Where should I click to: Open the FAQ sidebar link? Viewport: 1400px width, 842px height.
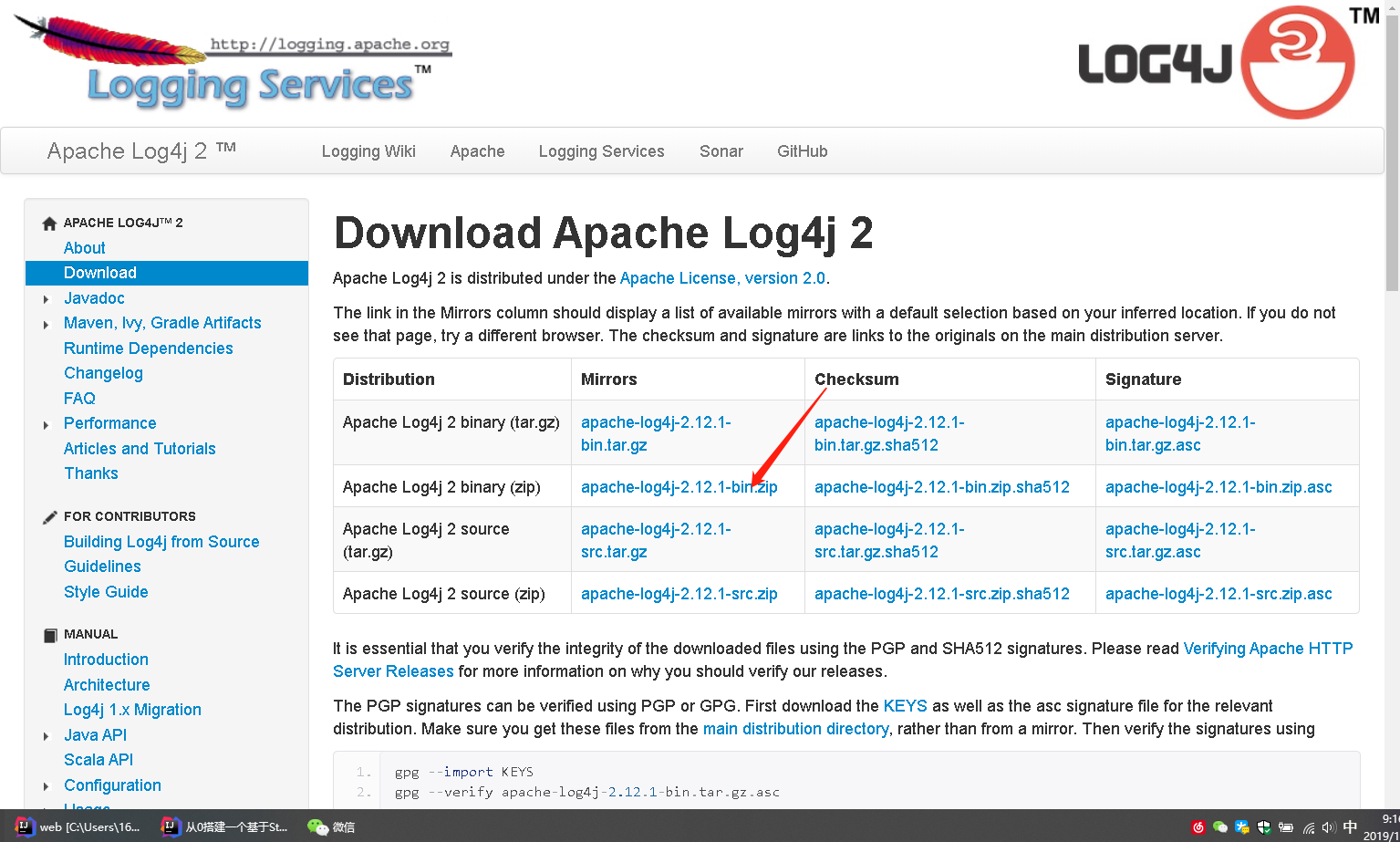[x=79, y=399]
